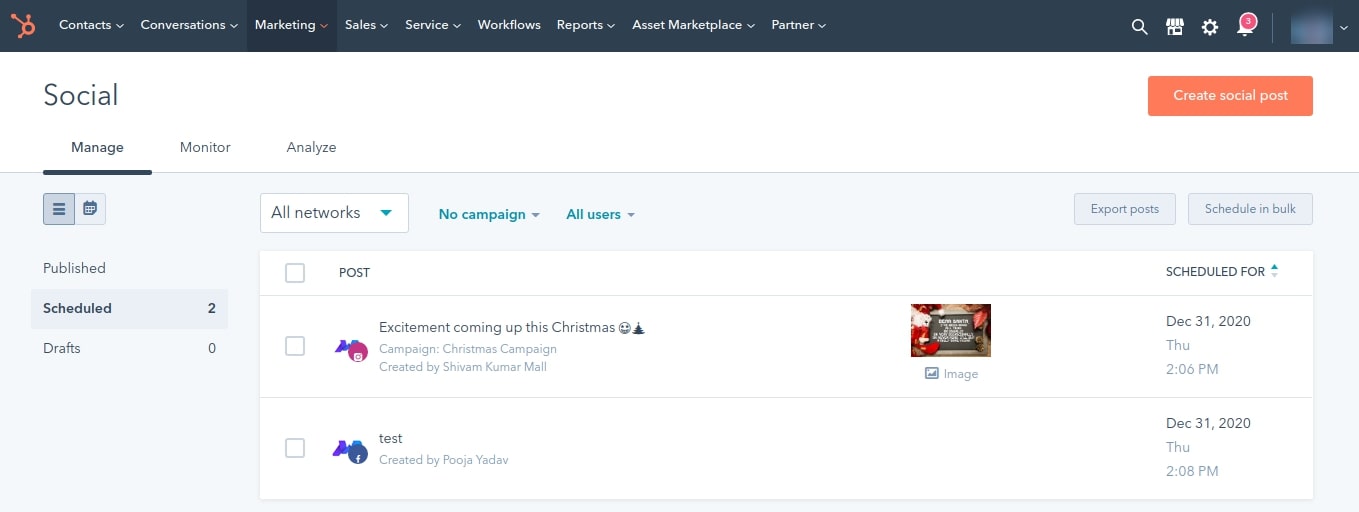Click the 2:06 PM scheduled time
This screenshot has width=1359, height=512.
click(x=1192, y=369)
